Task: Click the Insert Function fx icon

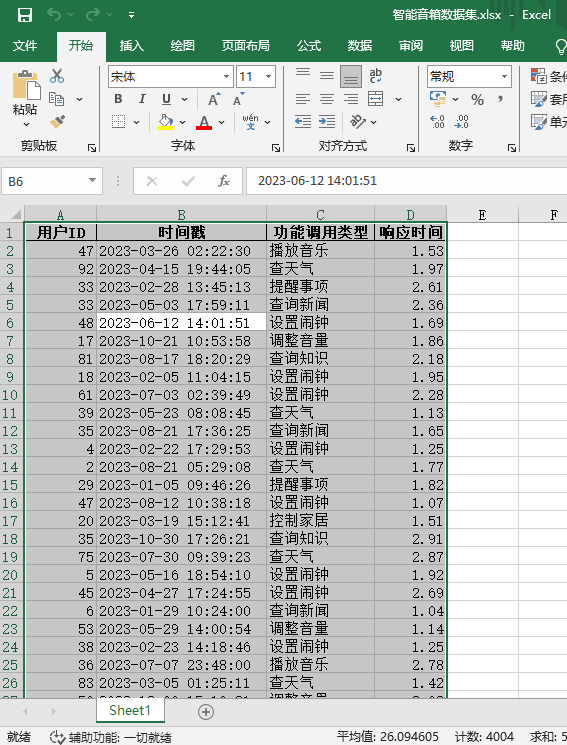Action: [x=224, y=181]
